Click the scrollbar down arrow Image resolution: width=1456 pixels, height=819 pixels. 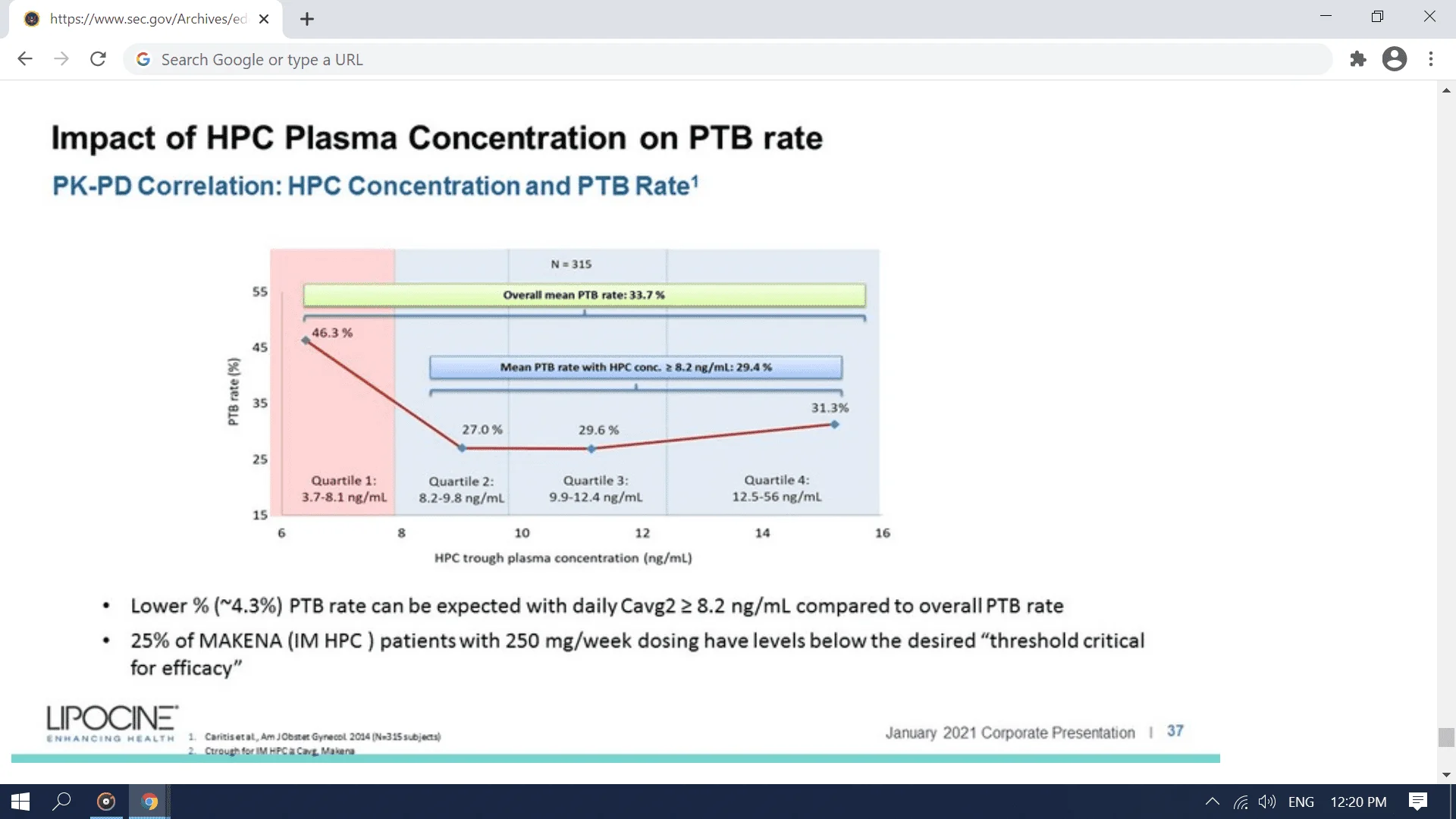pyautogui.click(x=1446, y=775)
